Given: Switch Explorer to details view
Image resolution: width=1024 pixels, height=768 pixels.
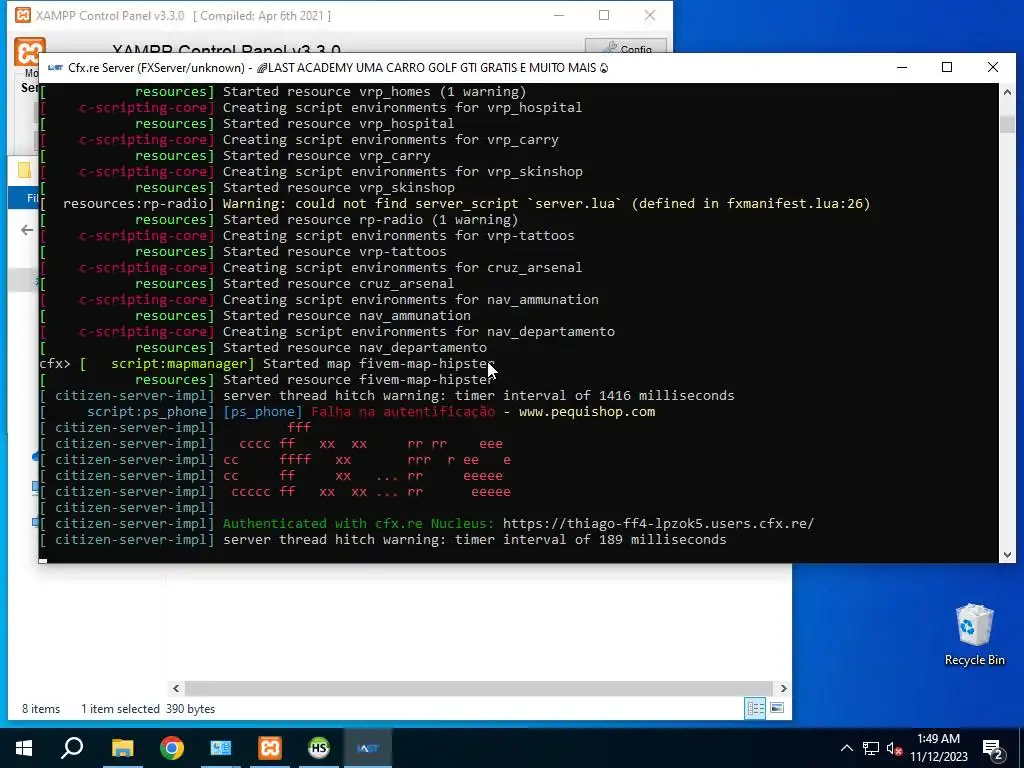Looking at the screenshot, I should pyautogui.click(x=756, y=708).
